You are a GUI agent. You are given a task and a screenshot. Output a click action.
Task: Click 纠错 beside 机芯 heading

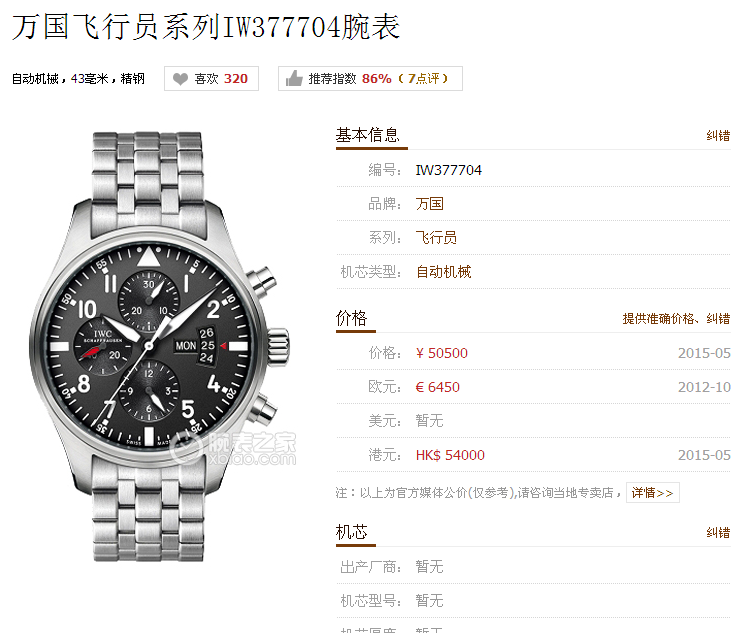718,533
